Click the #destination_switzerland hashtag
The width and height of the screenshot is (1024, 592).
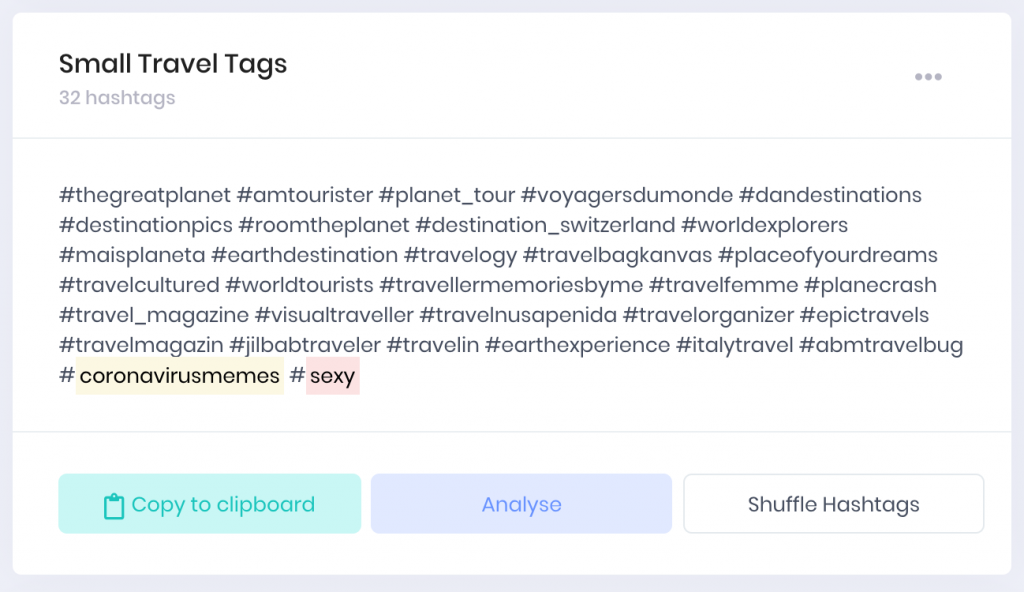(545, 225)
